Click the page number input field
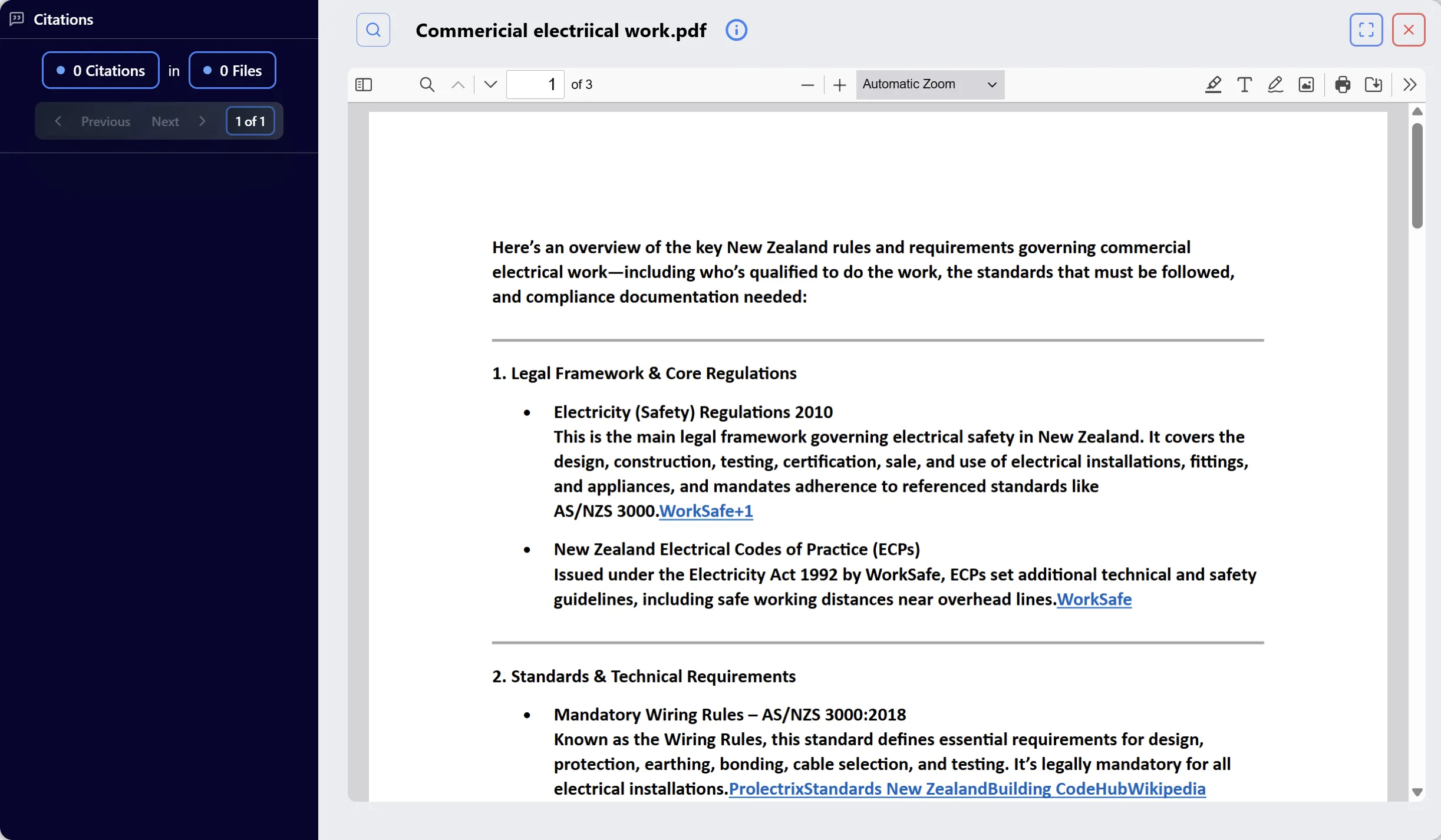Screen dimensions: 1441x840 coord(535,84)
